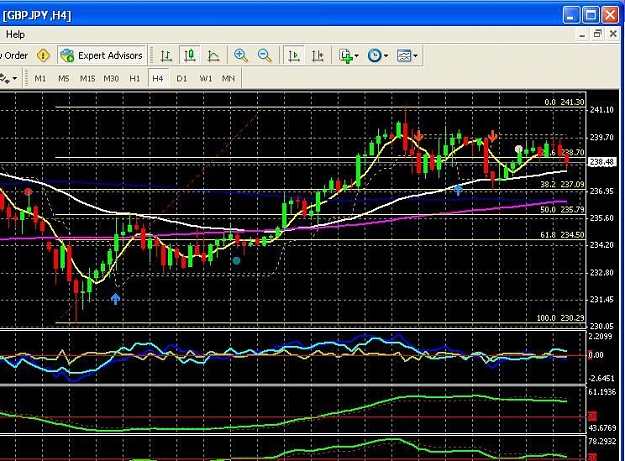Switch chart to candlesticks display

[x=190, y=55]
